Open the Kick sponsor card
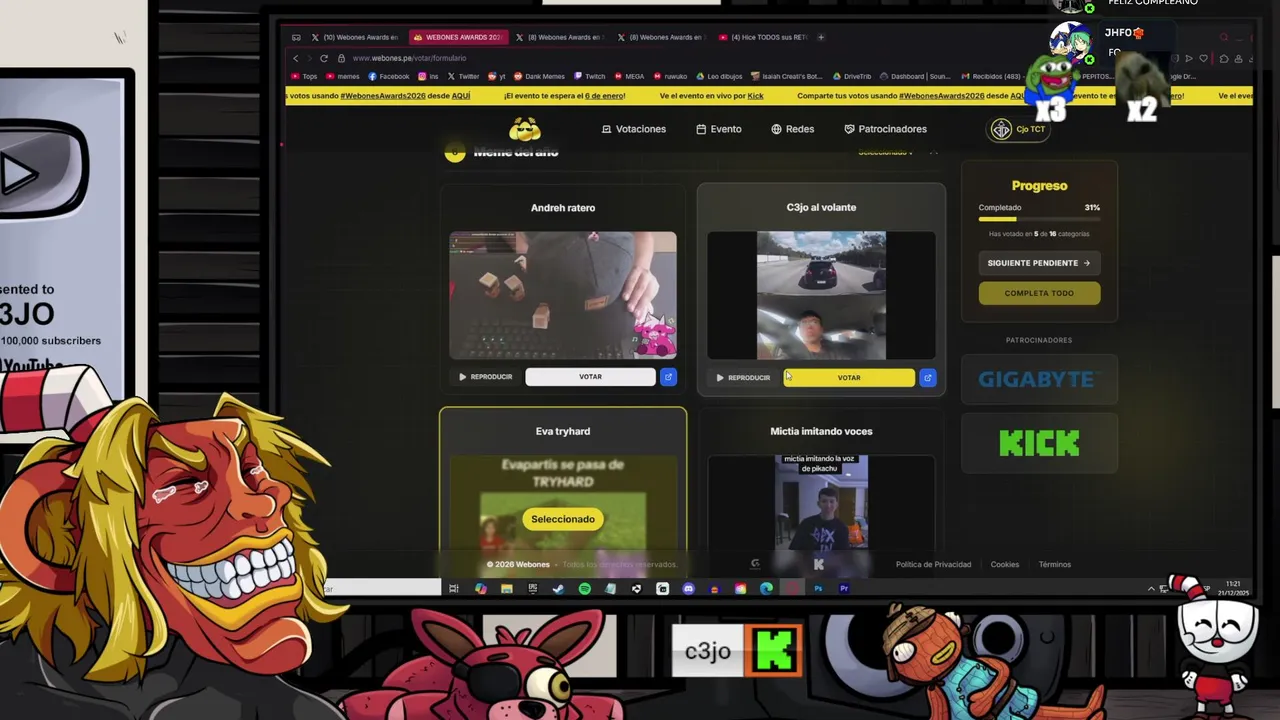 coord(1039,443)
